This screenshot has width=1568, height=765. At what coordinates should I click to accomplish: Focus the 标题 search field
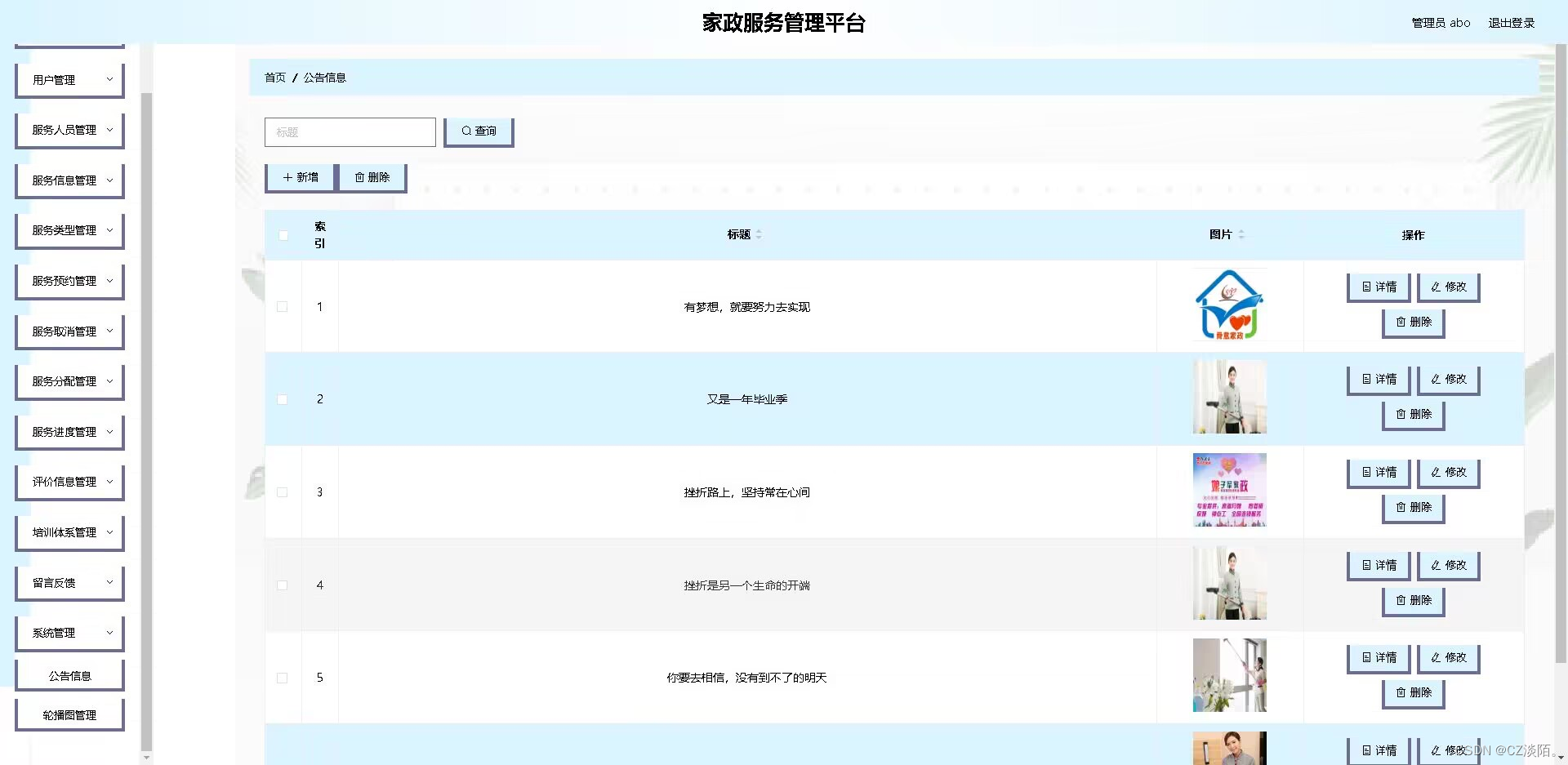[x=350, y=132]
